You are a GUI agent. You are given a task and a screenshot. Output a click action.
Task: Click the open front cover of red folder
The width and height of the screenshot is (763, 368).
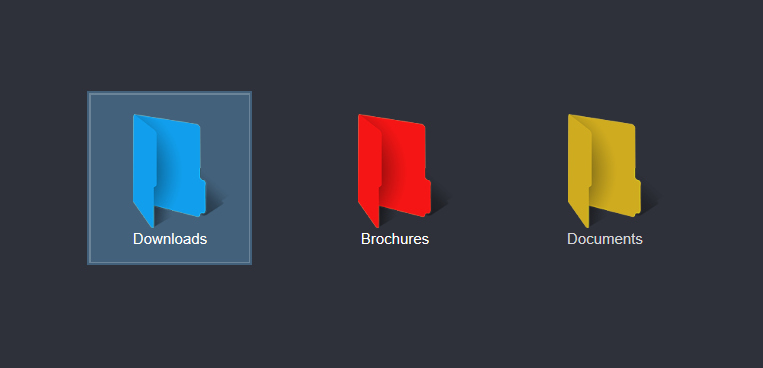(369, 170)
